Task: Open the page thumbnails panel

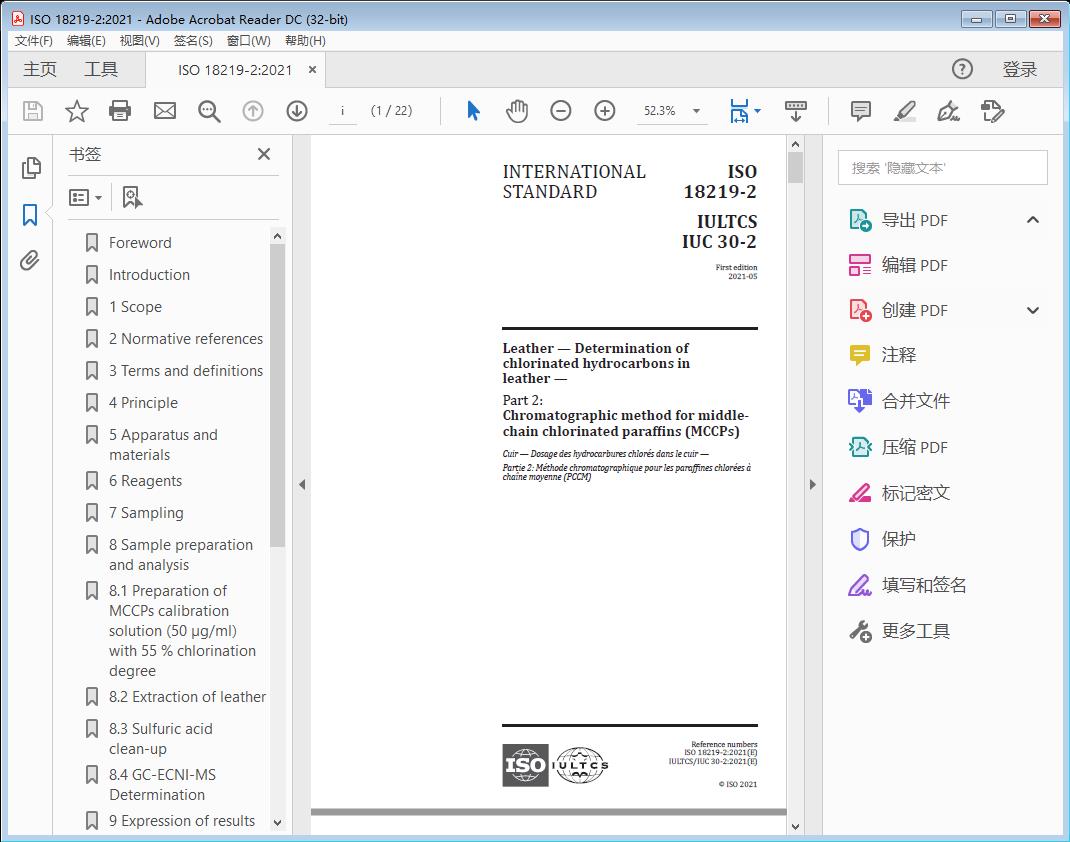Action: 29,168
